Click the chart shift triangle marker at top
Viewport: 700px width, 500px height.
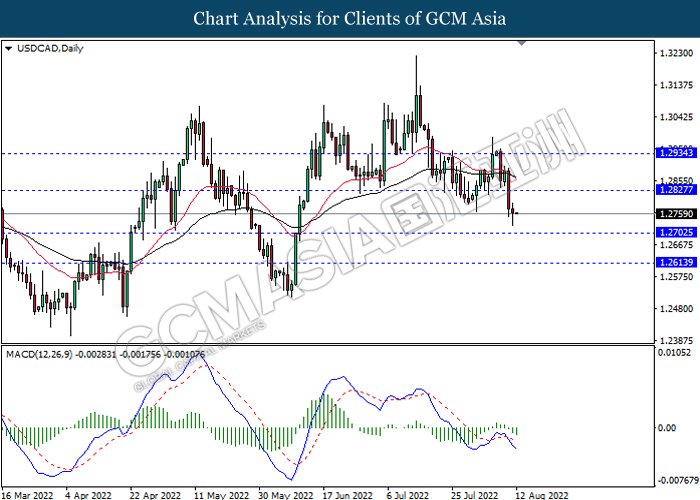point(521,43)
